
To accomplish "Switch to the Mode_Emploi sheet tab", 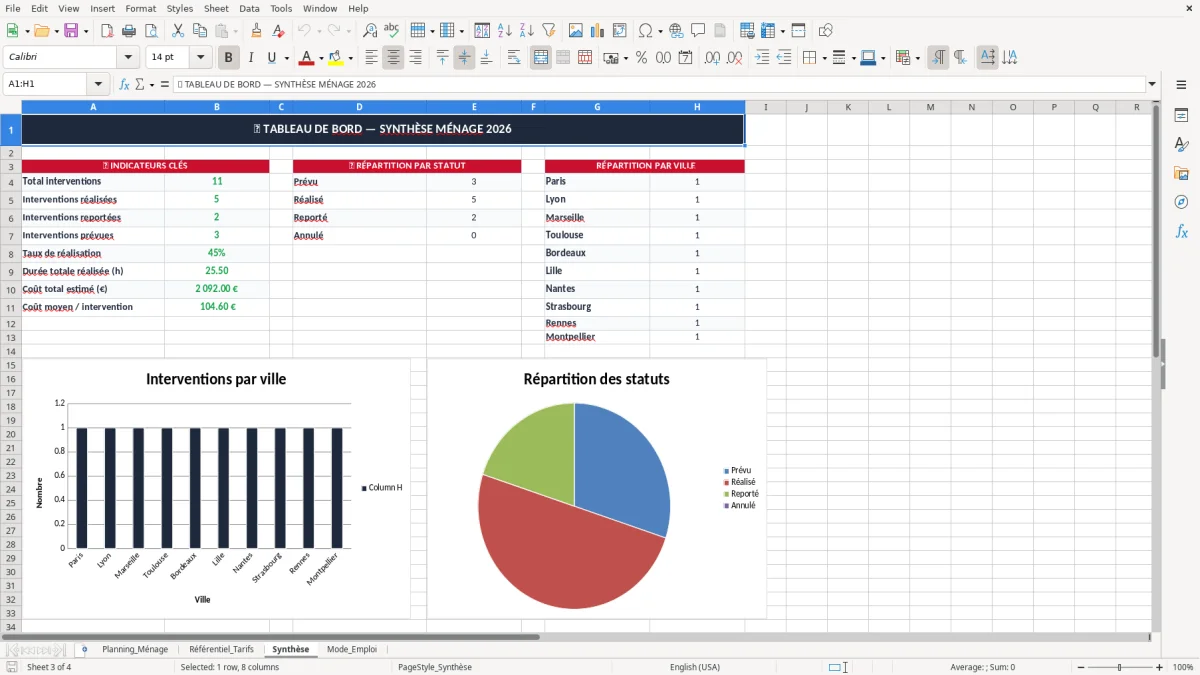I will click(352, 649).
